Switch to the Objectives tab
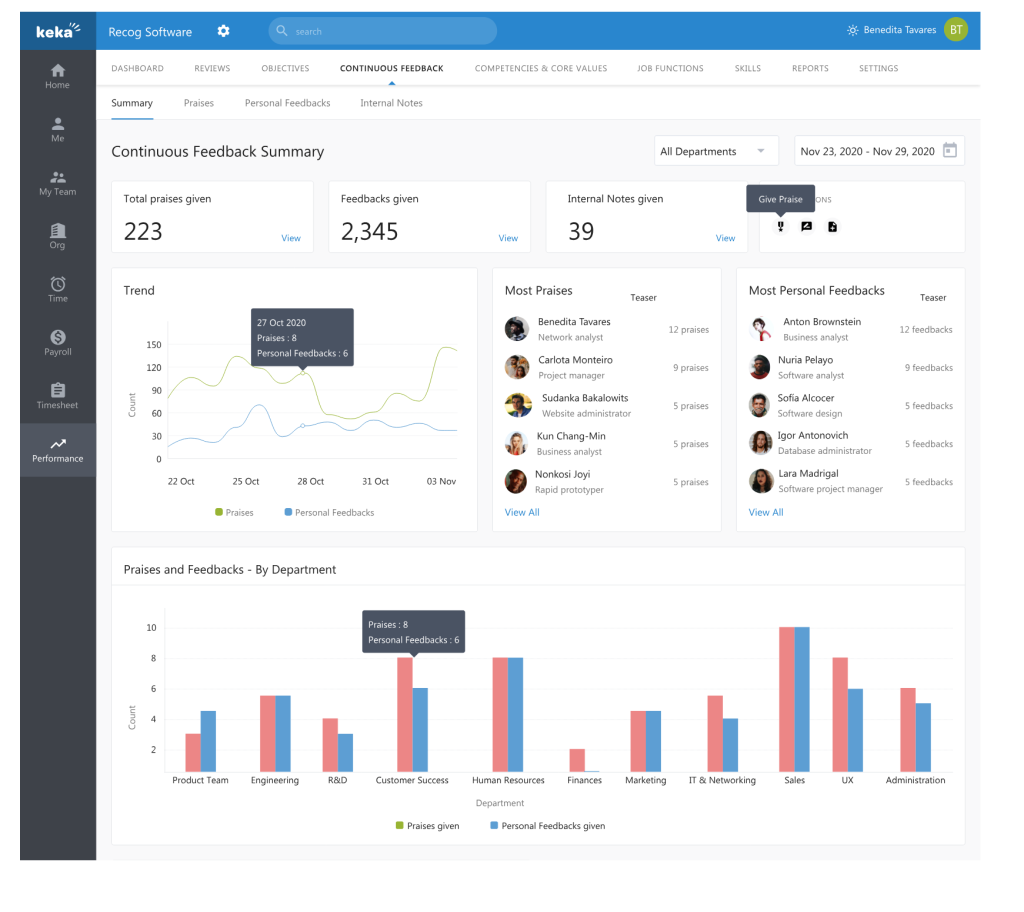 pyautogui.click(x=285, y=68)
